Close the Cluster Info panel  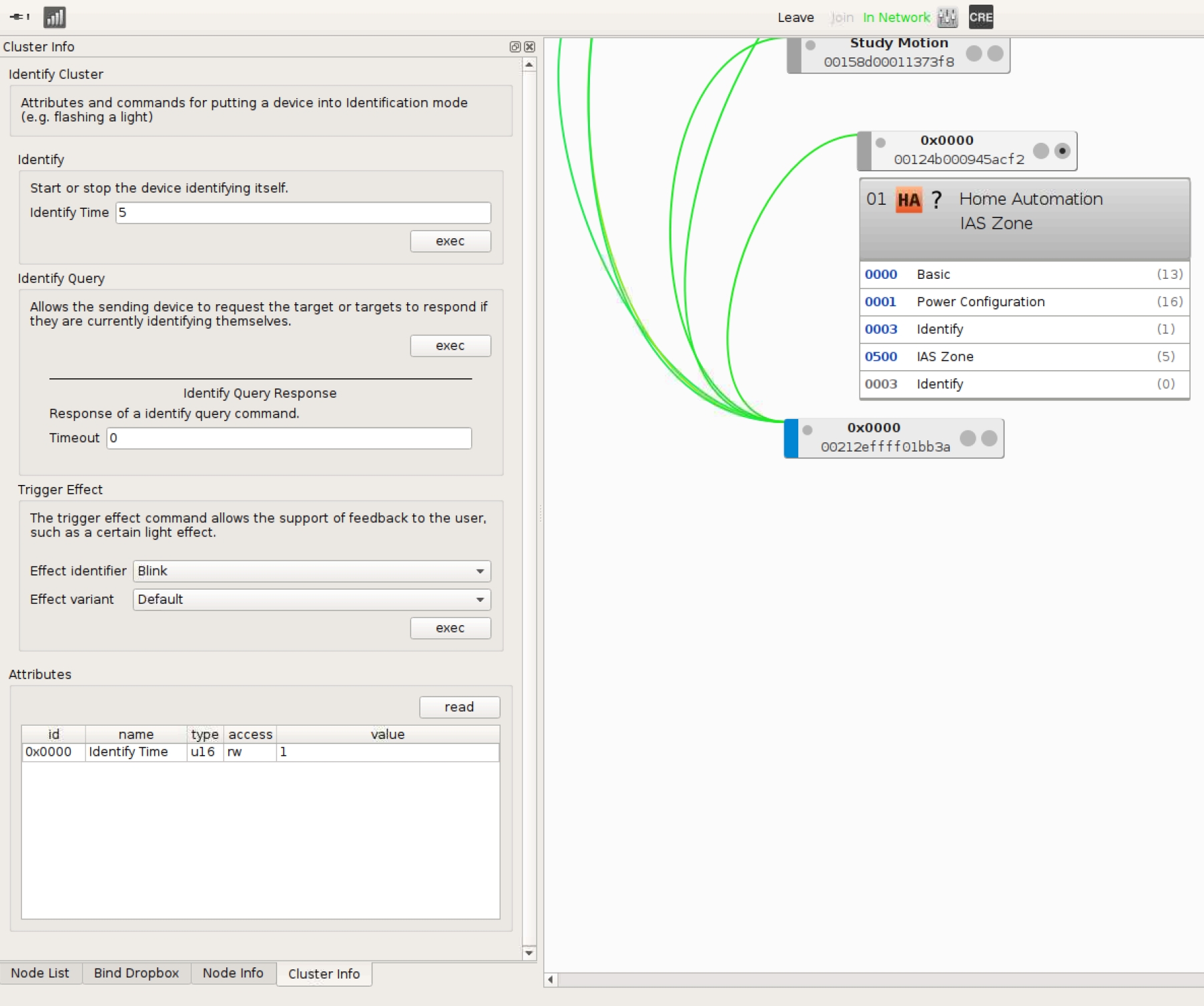click(x=529, y=47)
